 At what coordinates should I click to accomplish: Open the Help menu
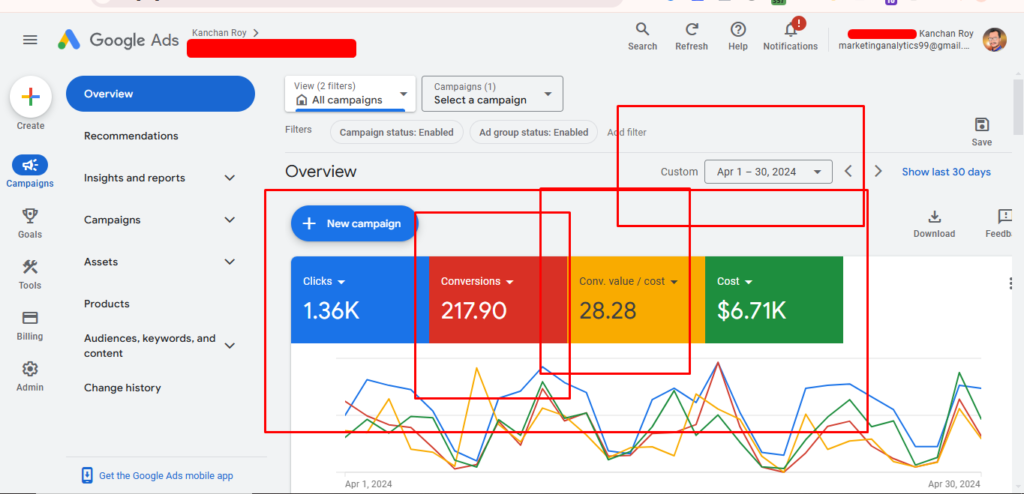[738, 37]
